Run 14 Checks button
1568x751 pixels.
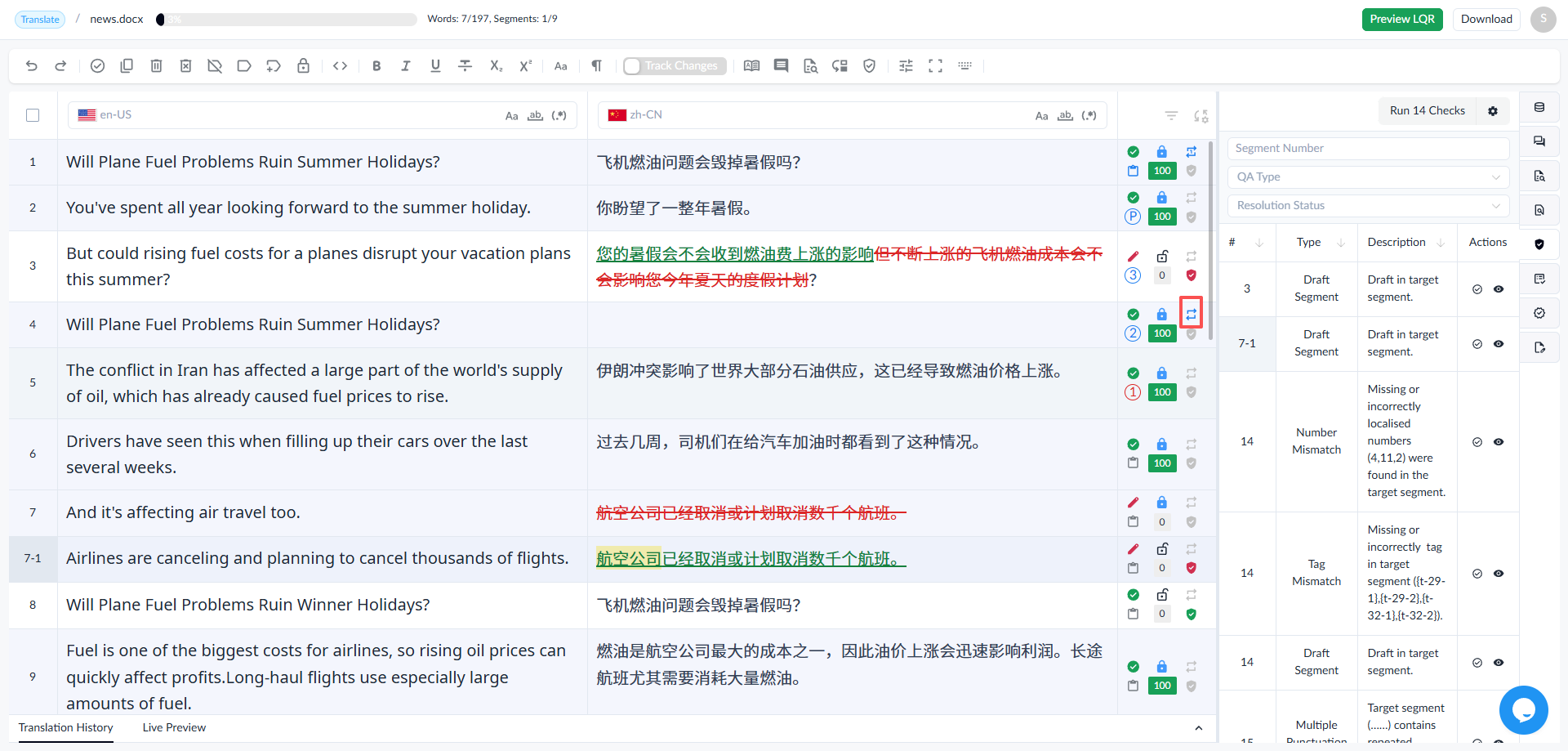[1428, 111]
